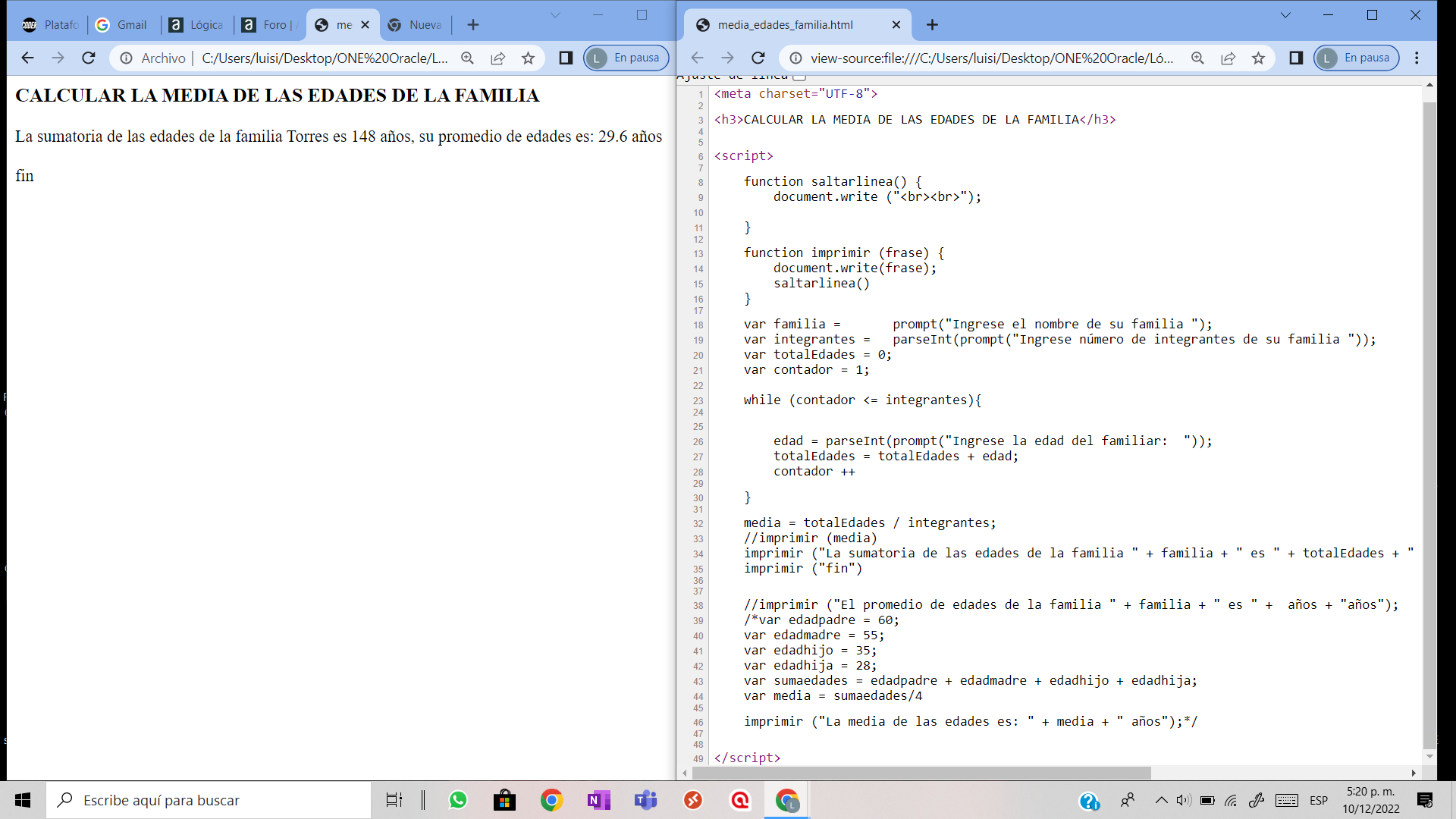Image resolution: width=1456 pixels, height=819 pixels.
Task: Open the active Chrome profile window on taskbar
Action: pyautogui.click(x=787, y=800)
